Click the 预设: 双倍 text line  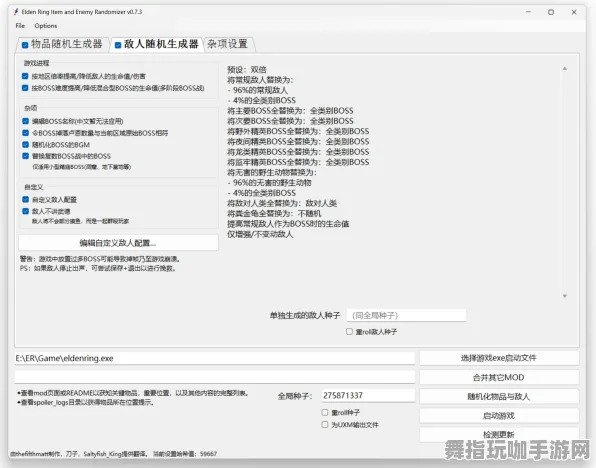[x=247, y=70]
